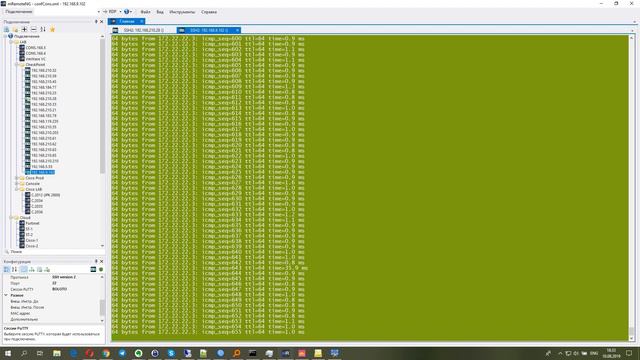
Task: Pin the Configuration panel
Action: (x=96, y=261)
